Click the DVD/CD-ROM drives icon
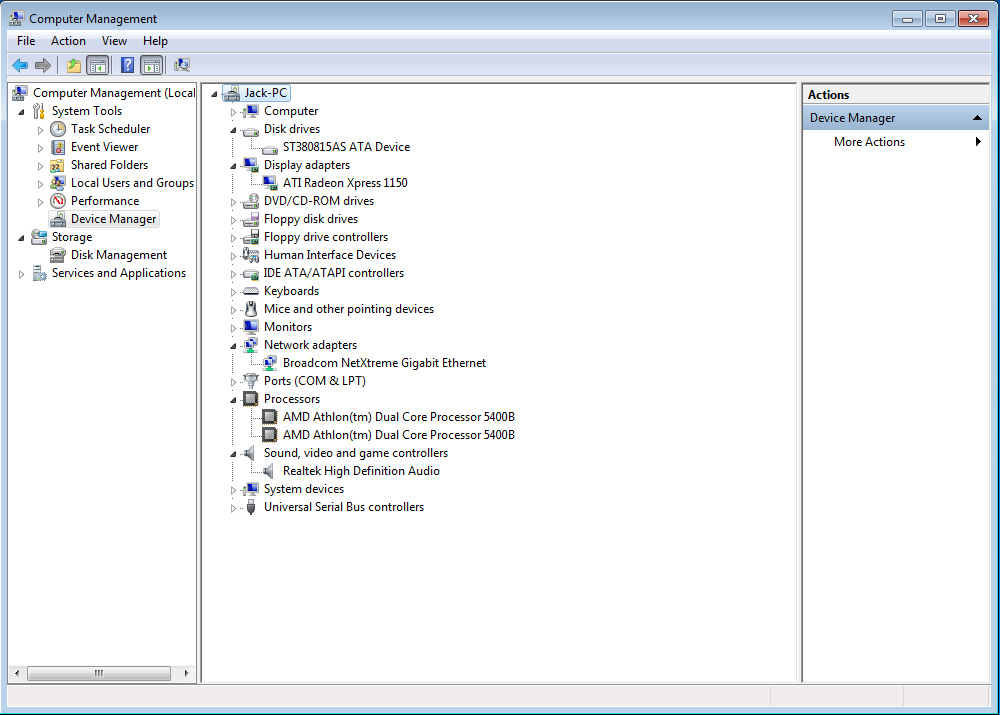The image size is (1000, 715). 251,201
